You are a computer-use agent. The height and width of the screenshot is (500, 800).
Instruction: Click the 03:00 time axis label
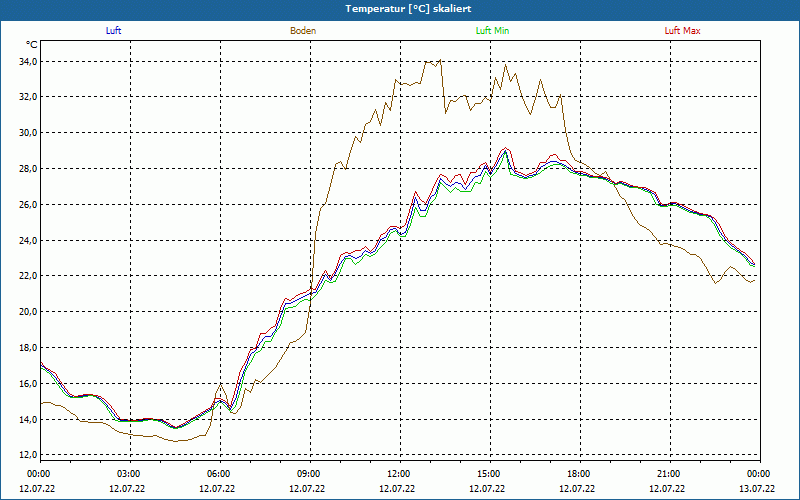coord(129,473)
